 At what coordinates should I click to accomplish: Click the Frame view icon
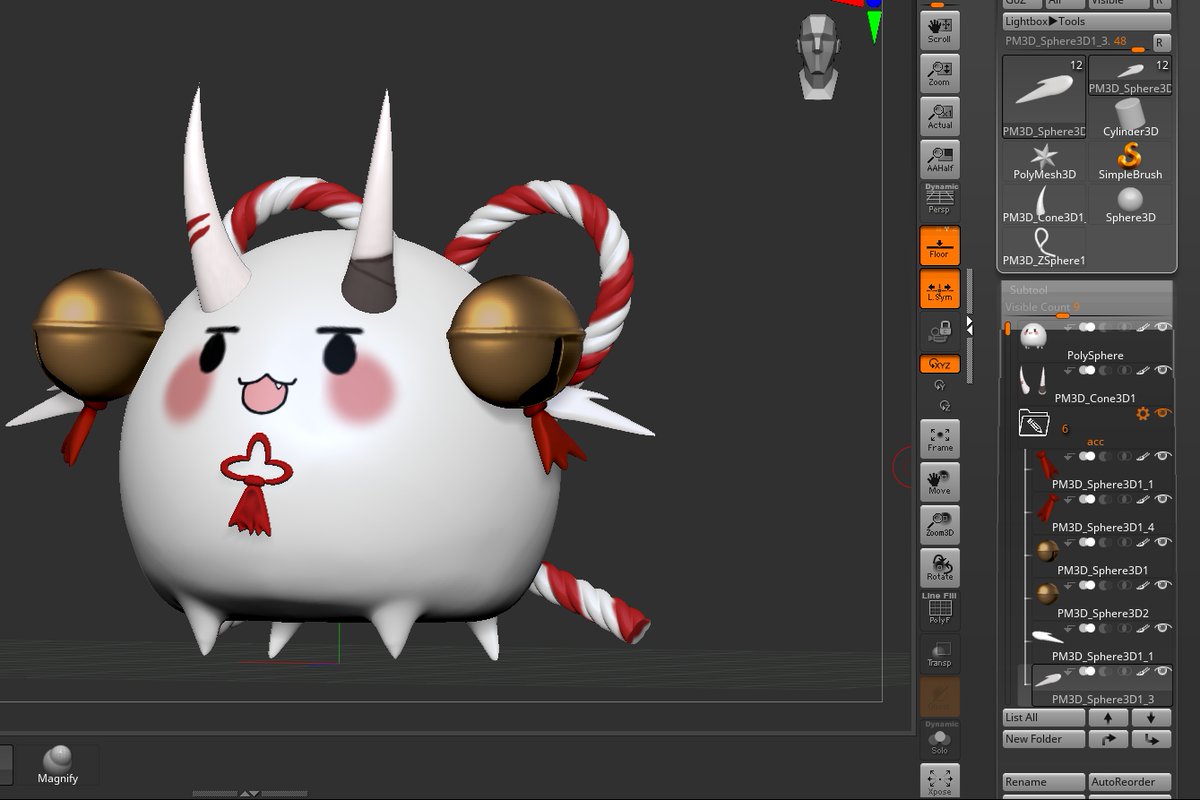click(x=940, y=439)
